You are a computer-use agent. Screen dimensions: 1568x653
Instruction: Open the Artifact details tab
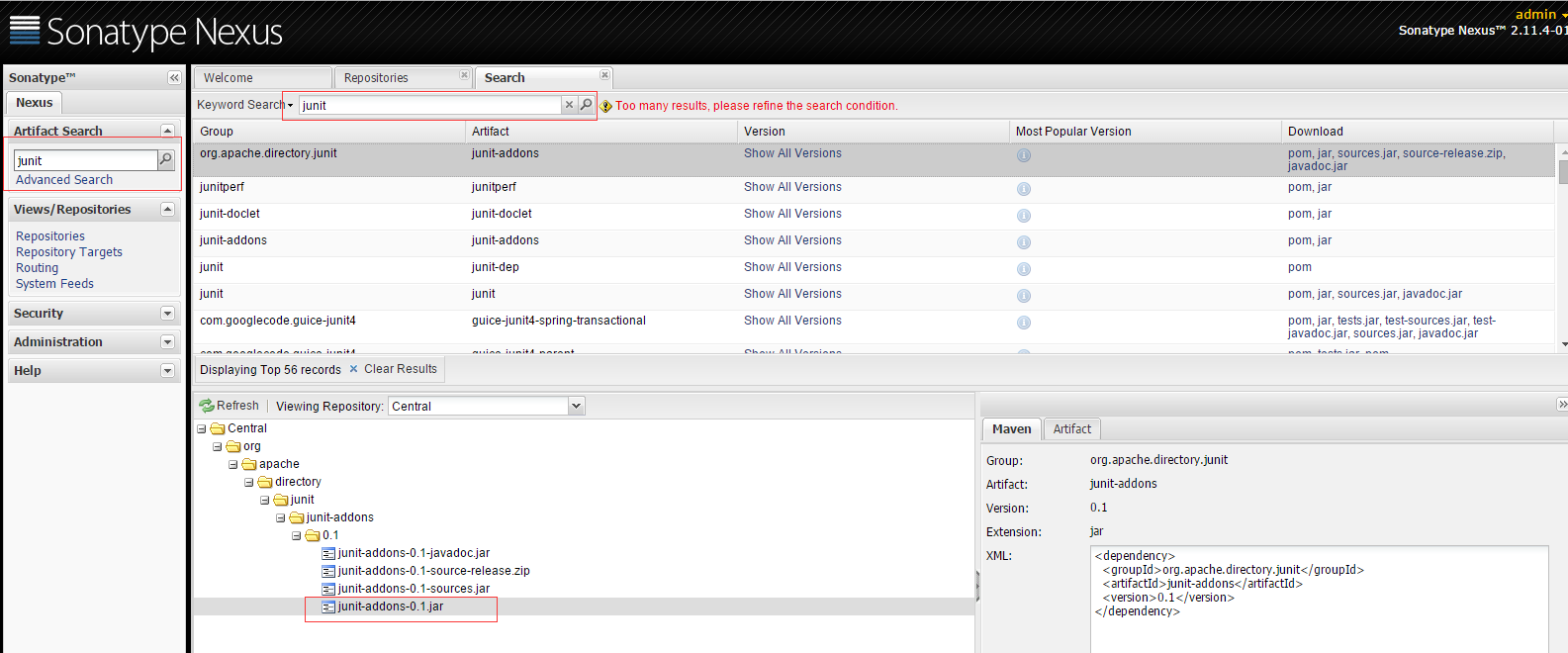1072,428
